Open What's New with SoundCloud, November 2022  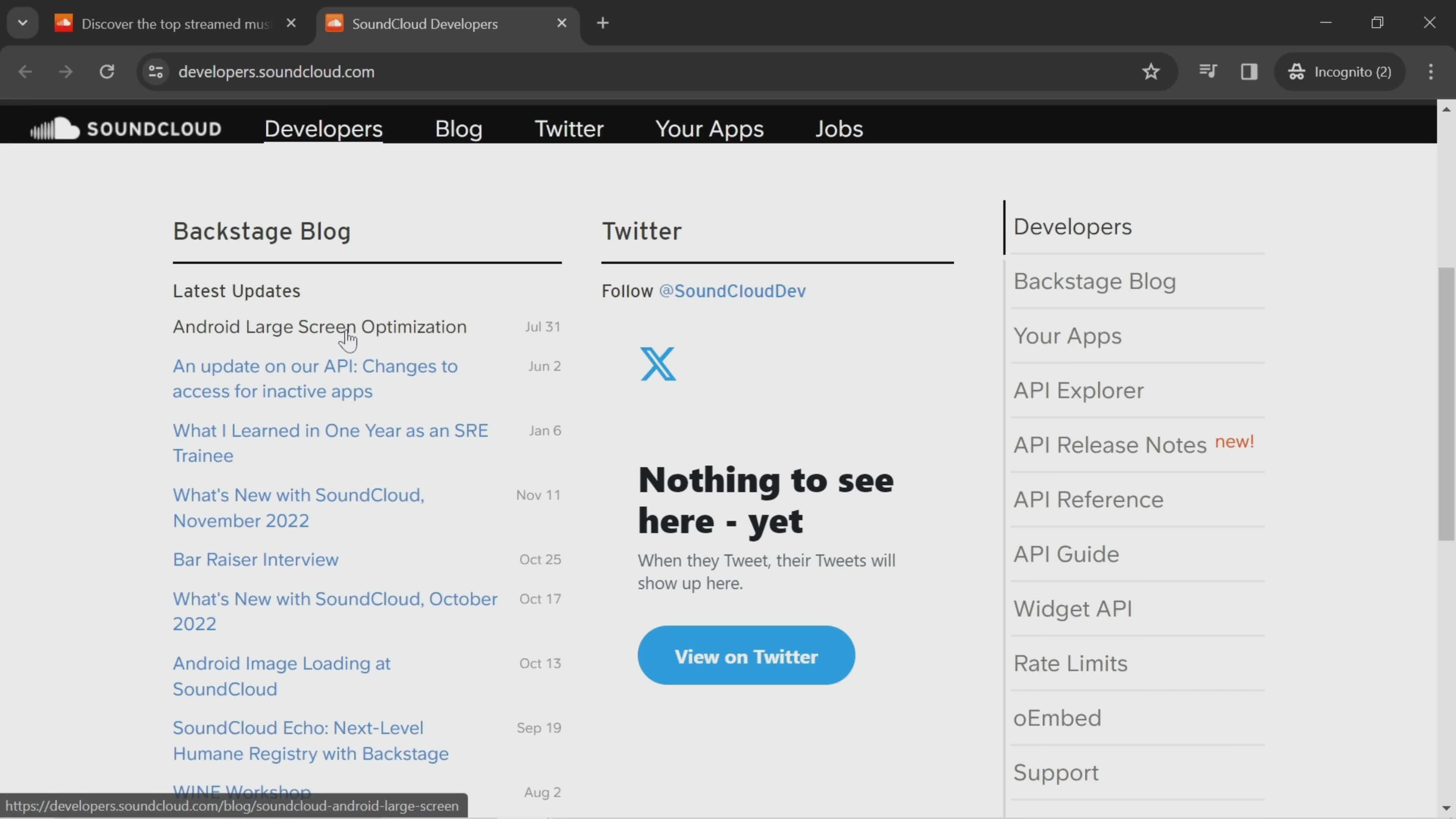298,508
